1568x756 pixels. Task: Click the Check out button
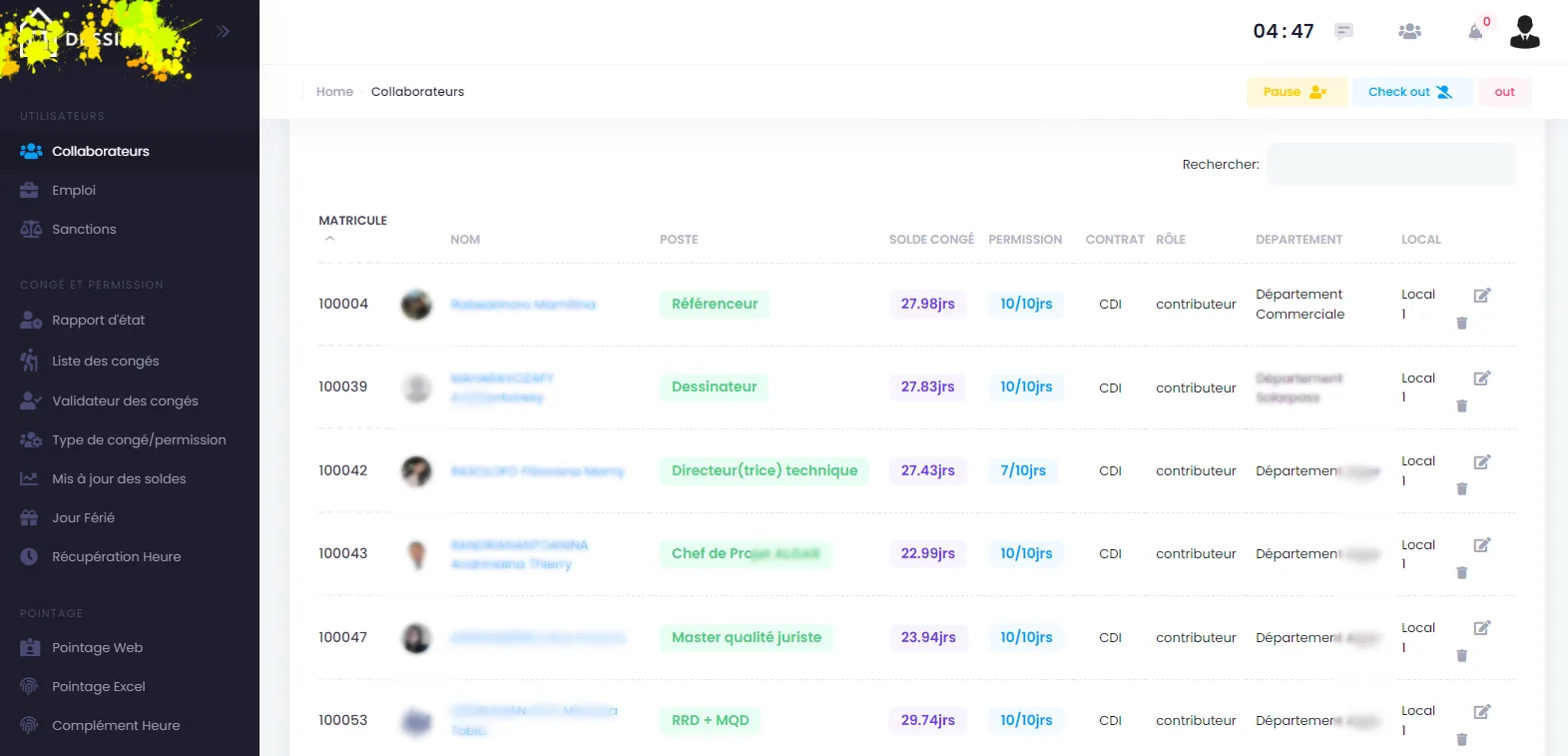pos(1411,92)
